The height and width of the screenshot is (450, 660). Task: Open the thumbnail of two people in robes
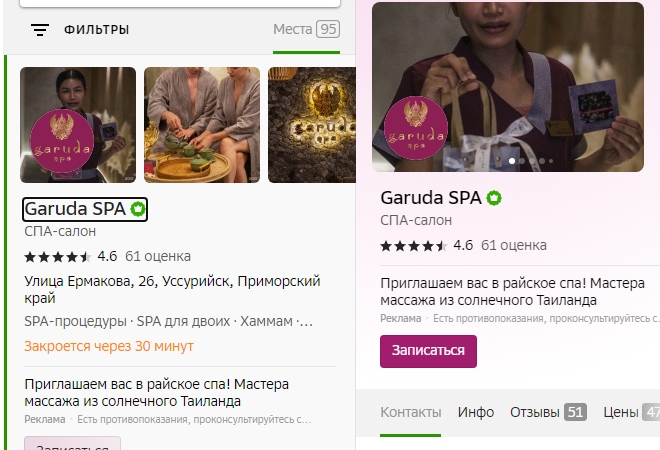coord(202,125)
